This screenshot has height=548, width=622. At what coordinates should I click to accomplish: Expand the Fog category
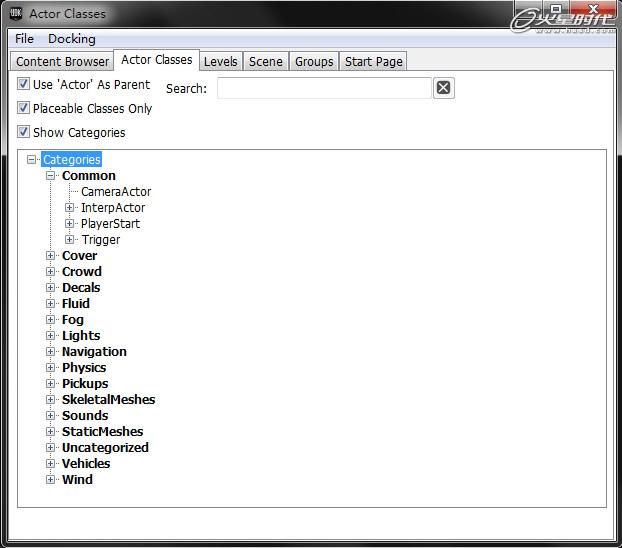click(50, 319)
